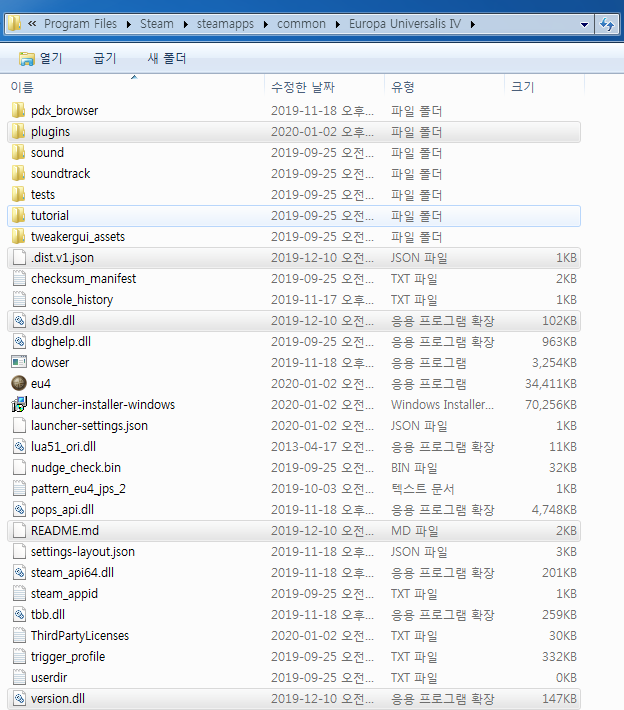The width and height of the screenshot is (624, 710).
Task: Click the Windows Installer type cell
Action: (442, 405)
